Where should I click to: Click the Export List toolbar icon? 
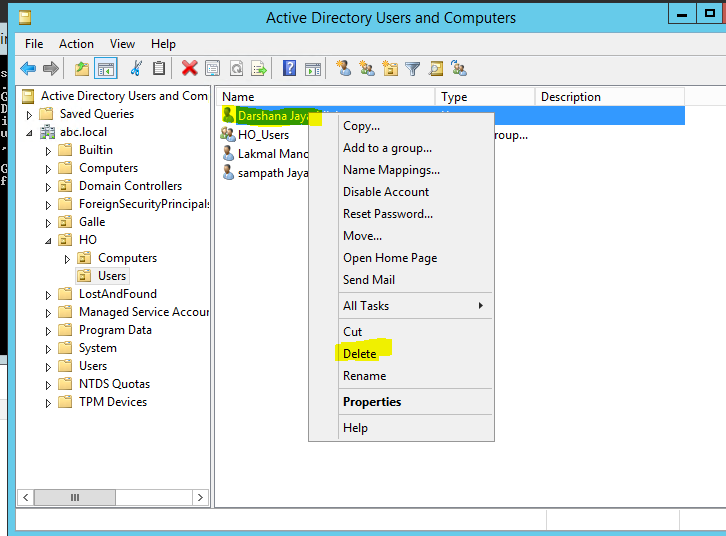coord(259,69)
